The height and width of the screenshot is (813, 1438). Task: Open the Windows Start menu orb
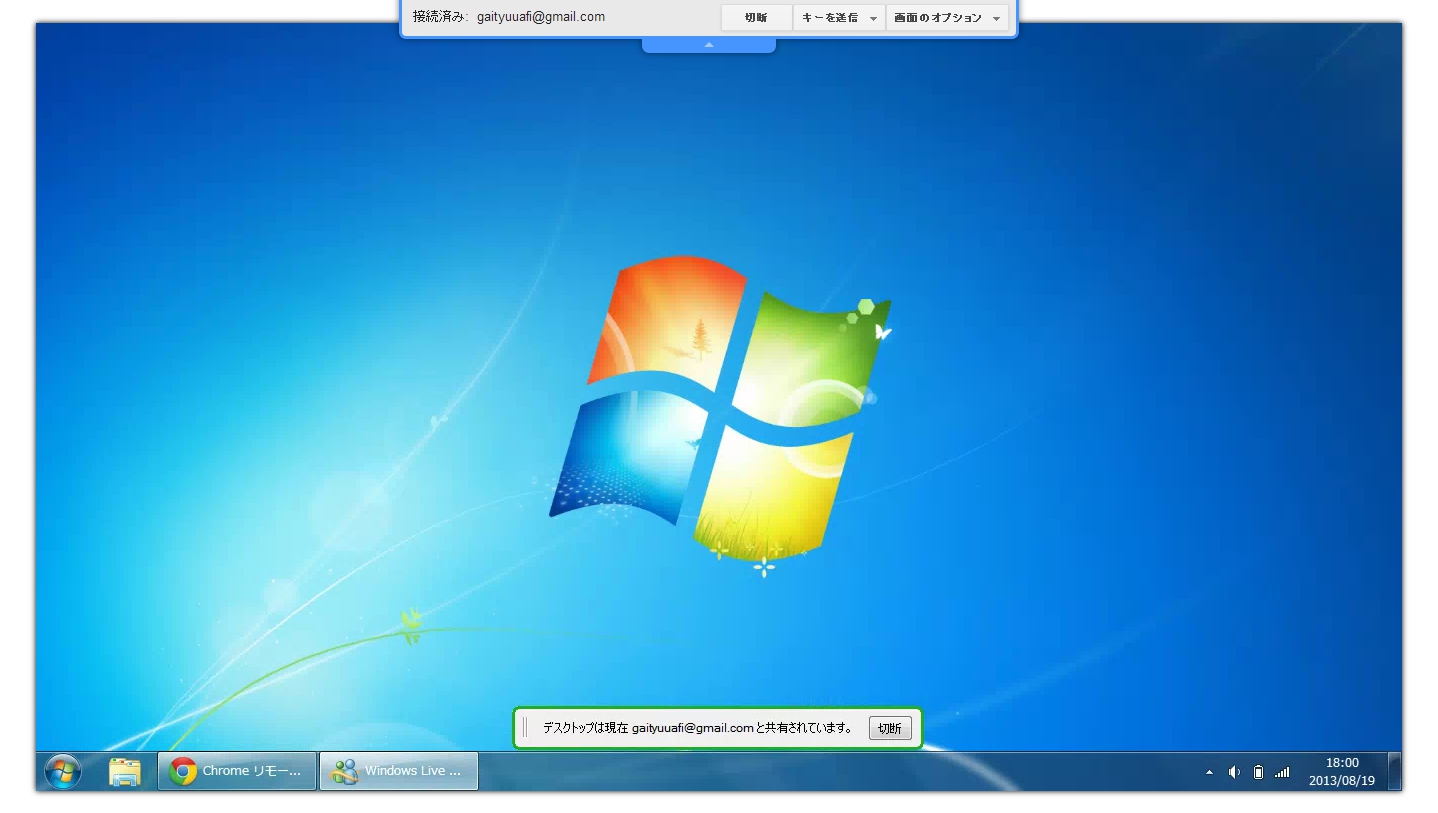[x=63, y=771]
